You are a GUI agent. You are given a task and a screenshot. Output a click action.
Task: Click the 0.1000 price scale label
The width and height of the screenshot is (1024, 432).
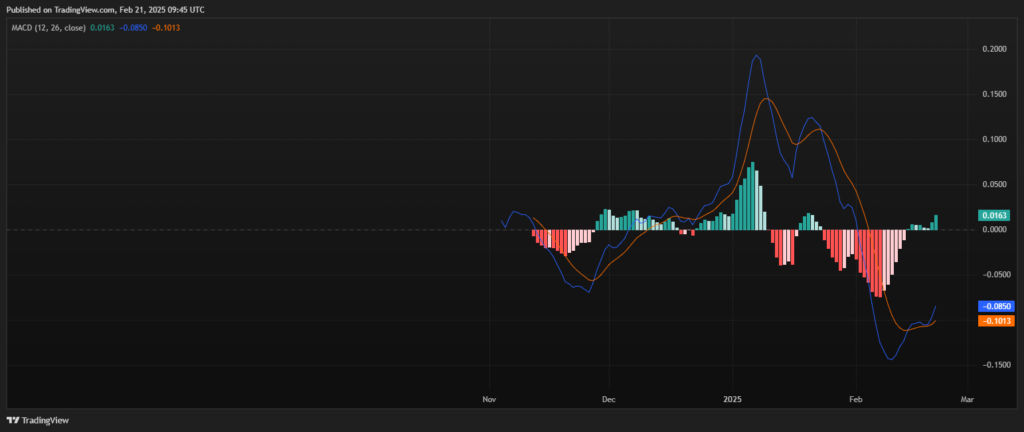[x=995, y=140]
